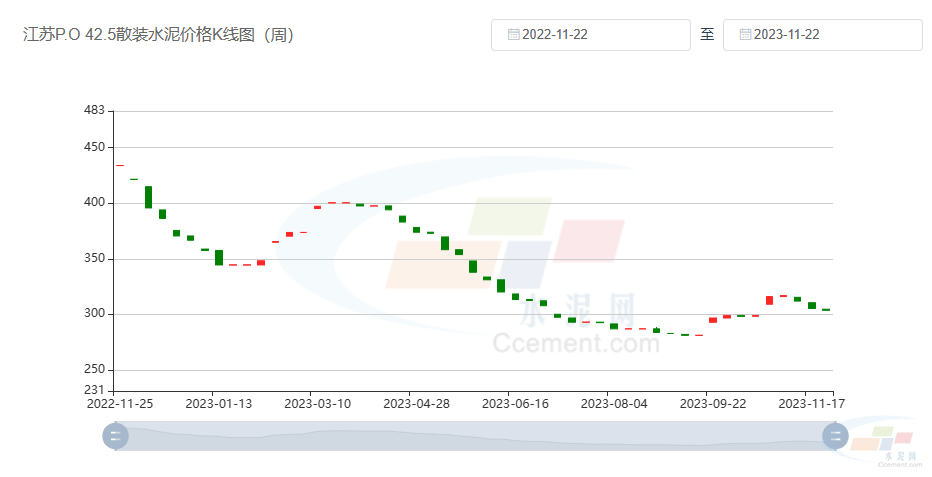Click the 2023-09-22 x-axis date label
This screenshot has width=932, height=477.
[x=713, y=404]
